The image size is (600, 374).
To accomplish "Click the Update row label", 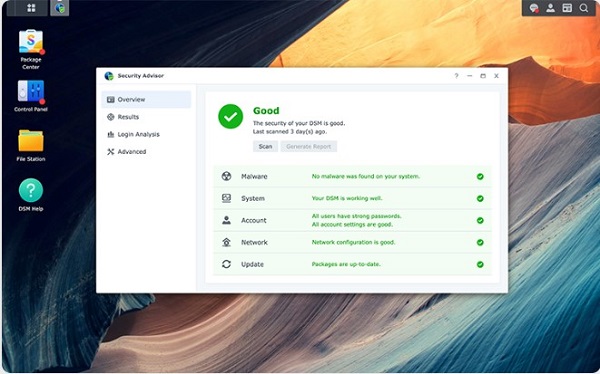I will (252, 265).
